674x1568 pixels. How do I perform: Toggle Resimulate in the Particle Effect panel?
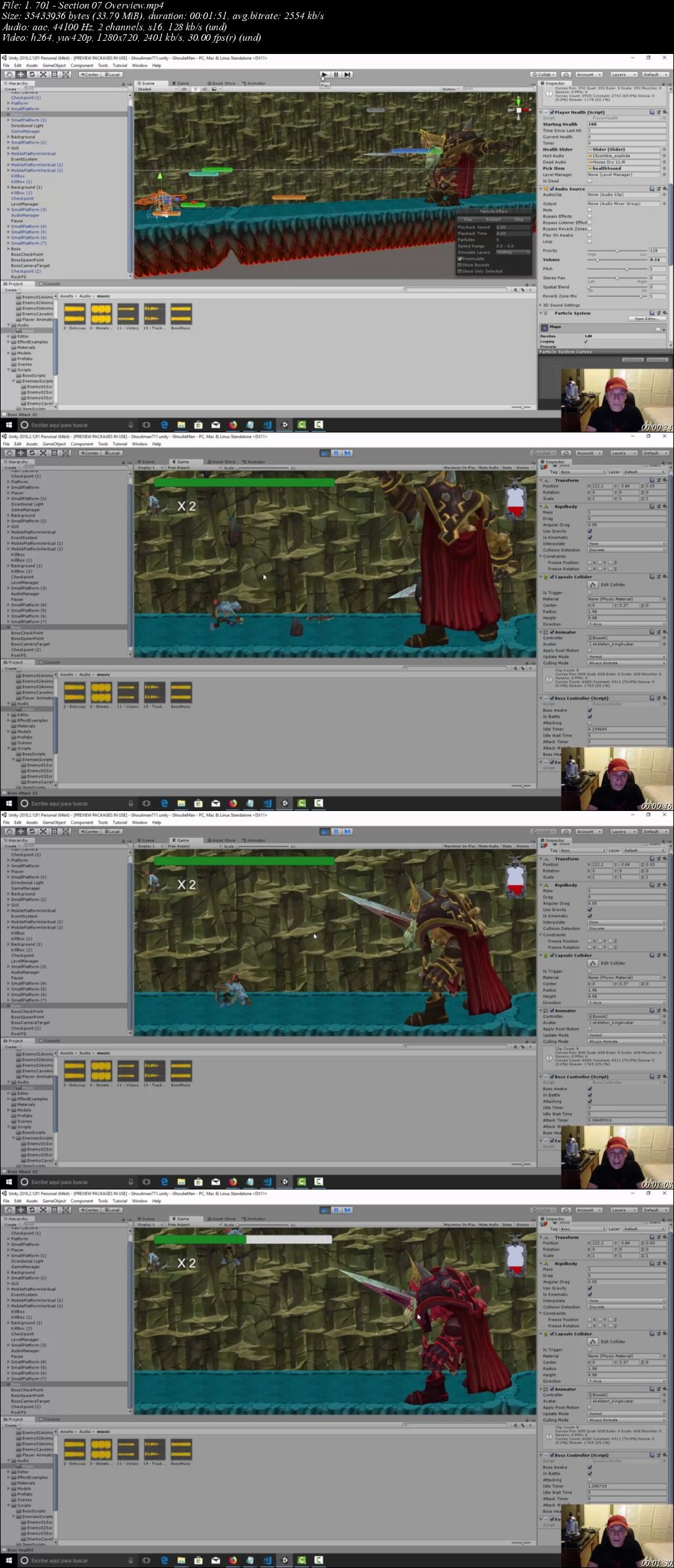(x=460, y=259)
